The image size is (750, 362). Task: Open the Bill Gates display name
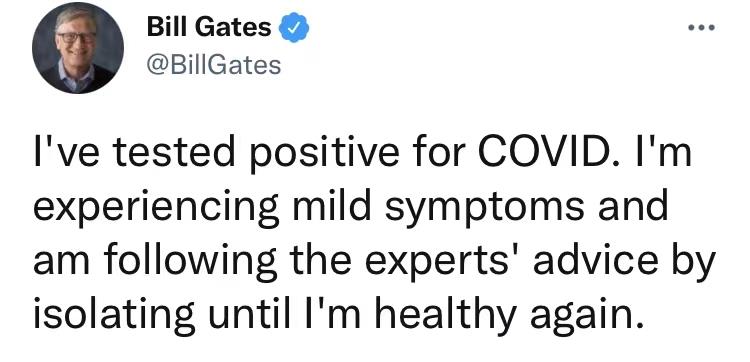209,26
